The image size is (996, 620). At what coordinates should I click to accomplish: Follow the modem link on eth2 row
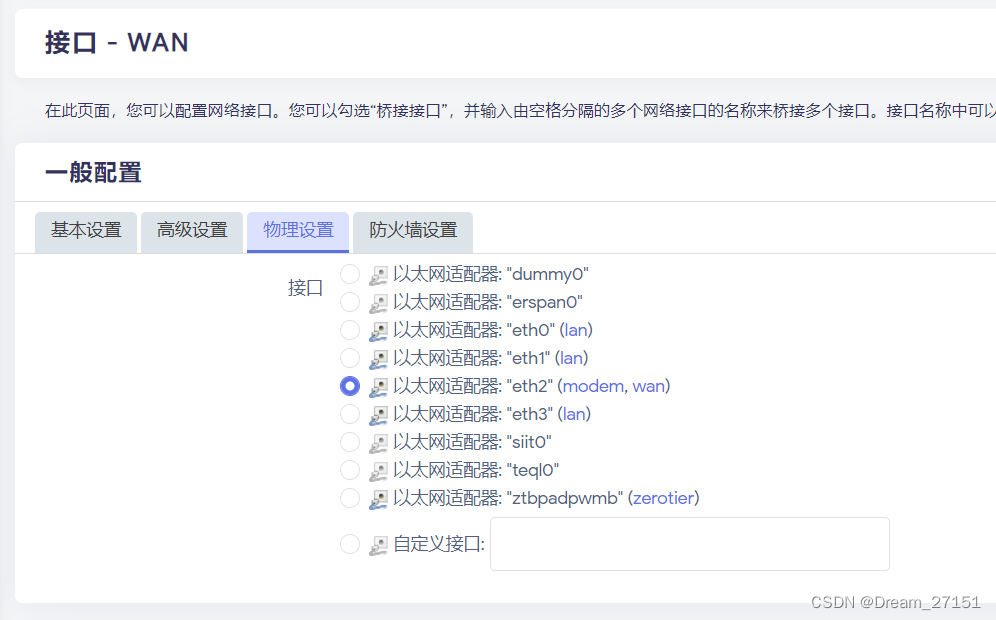pos(593,386)
